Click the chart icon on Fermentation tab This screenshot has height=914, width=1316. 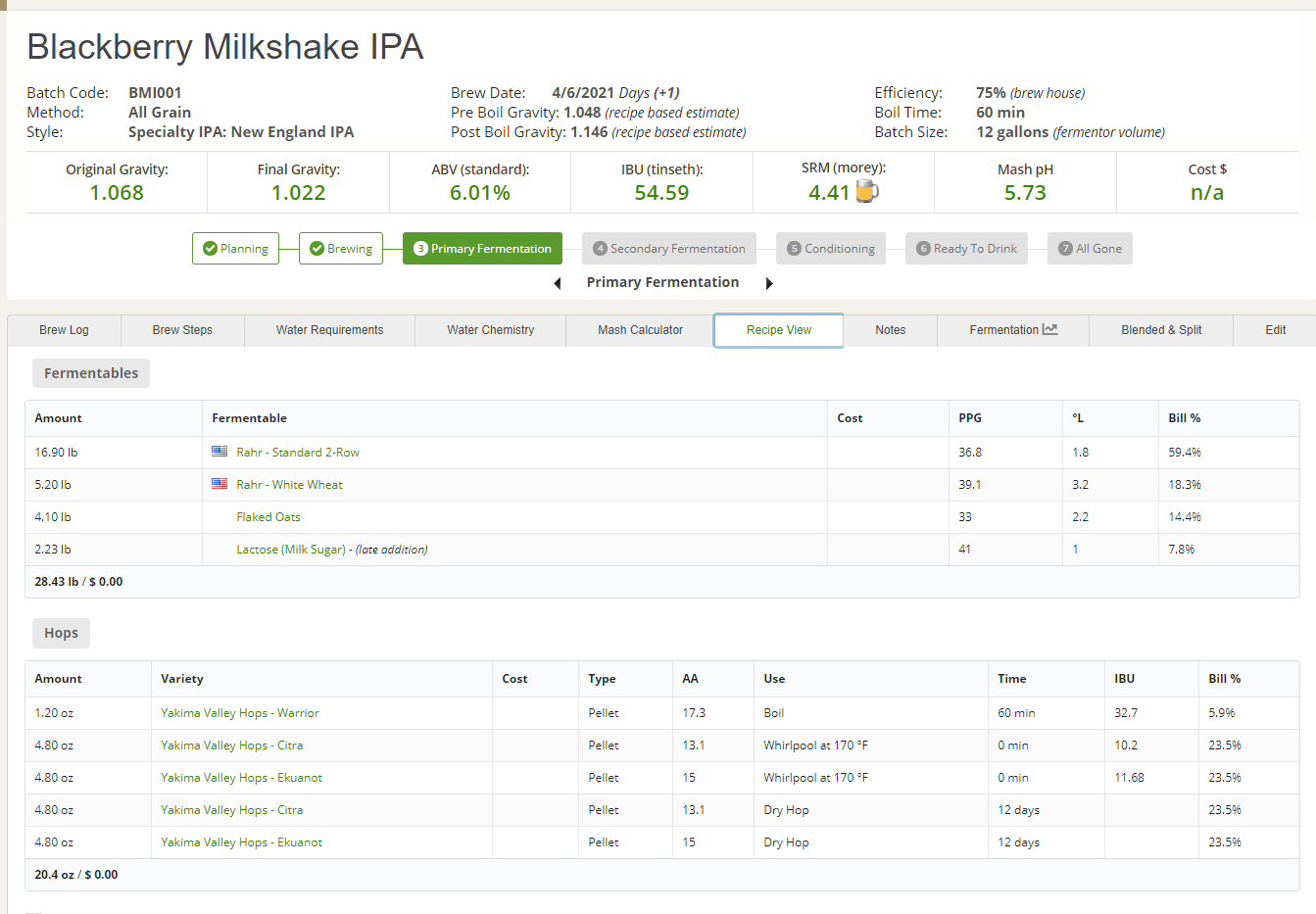point(1050,329)
